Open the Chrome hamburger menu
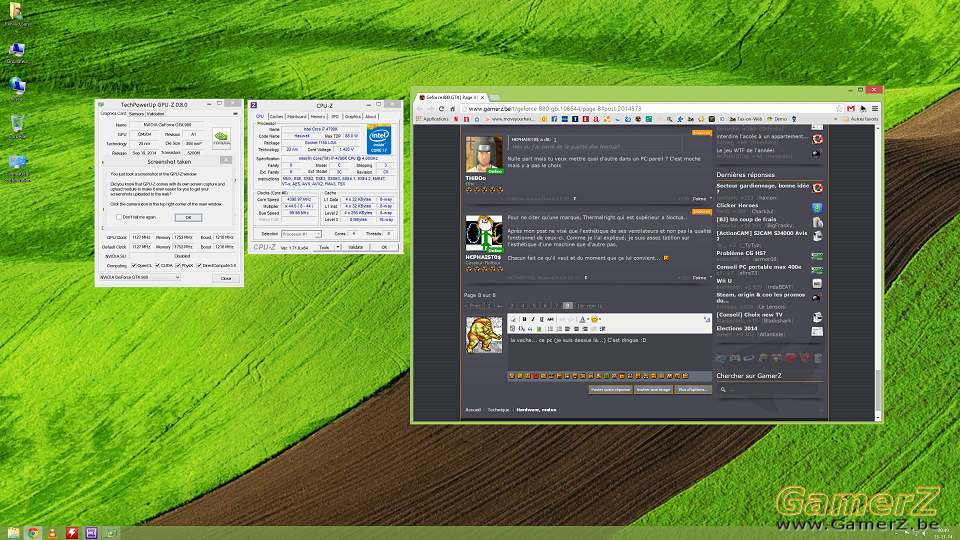Viewport: 960px width, 540px height. (875, 108)
